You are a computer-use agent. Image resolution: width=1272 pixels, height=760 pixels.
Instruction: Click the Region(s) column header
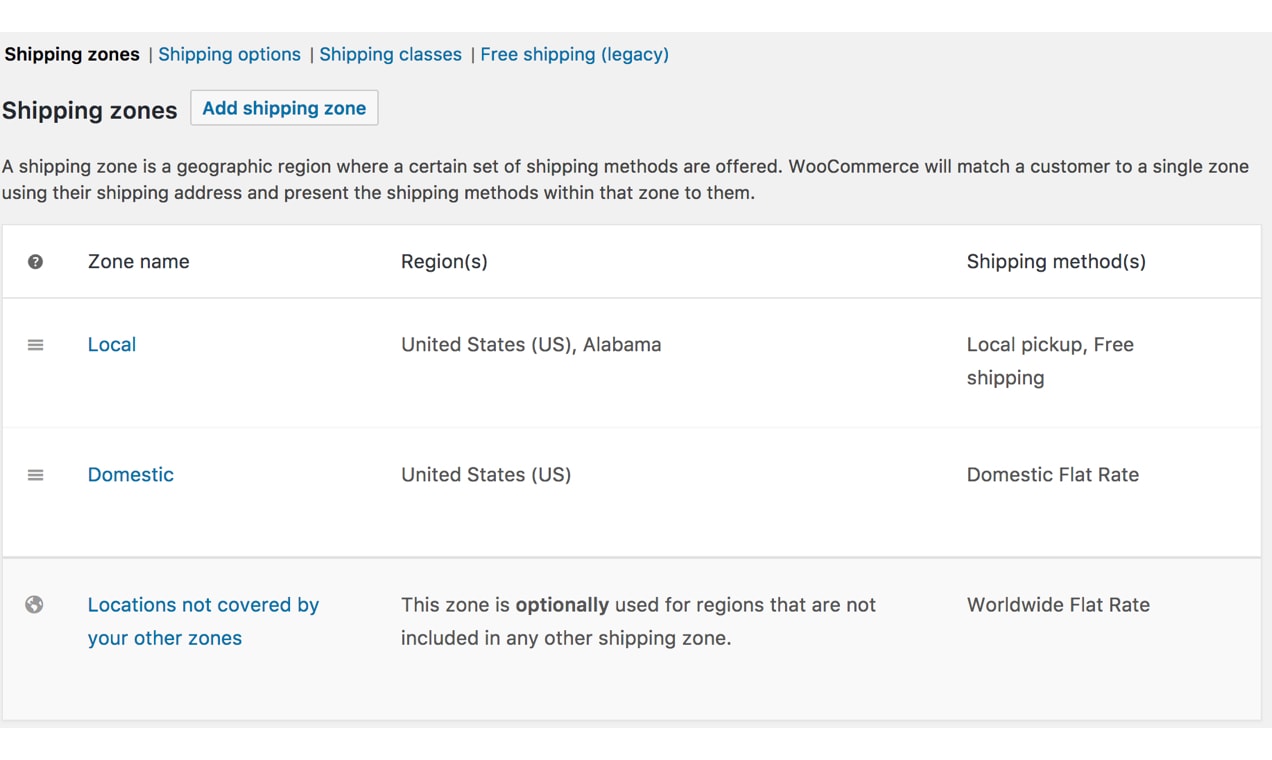(444, 262)
